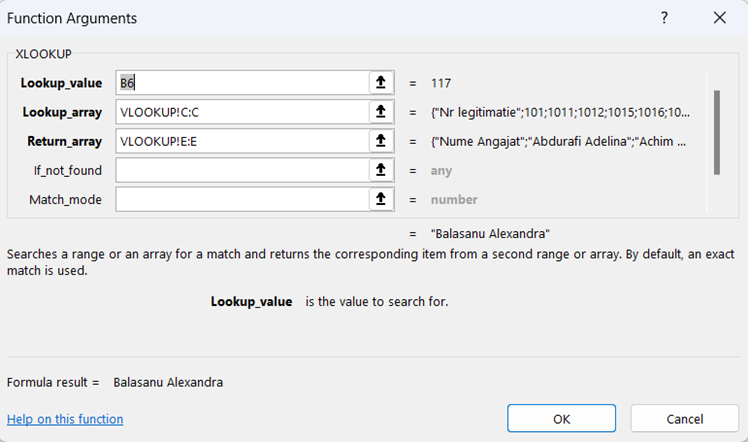Click the arguments list scrollbar thumb

(715, 132)
